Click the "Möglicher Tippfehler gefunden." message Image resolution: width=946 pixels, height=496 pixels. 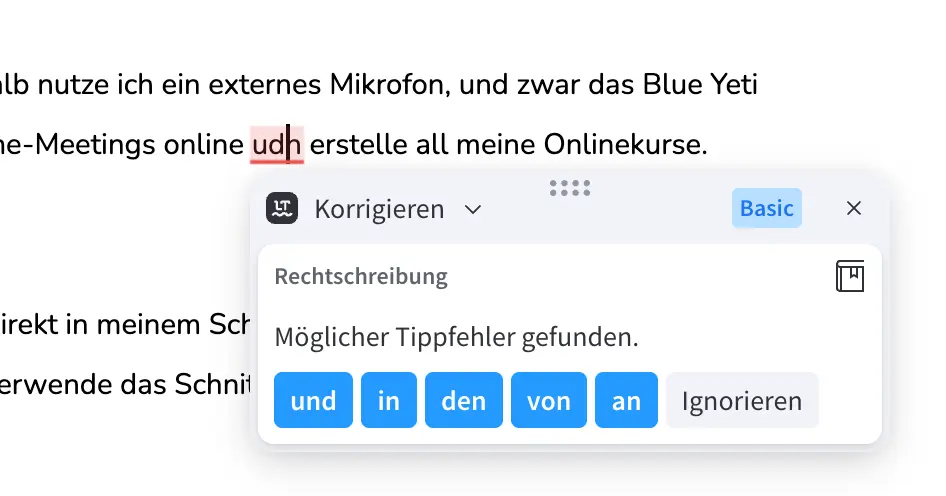coord(456,338)
